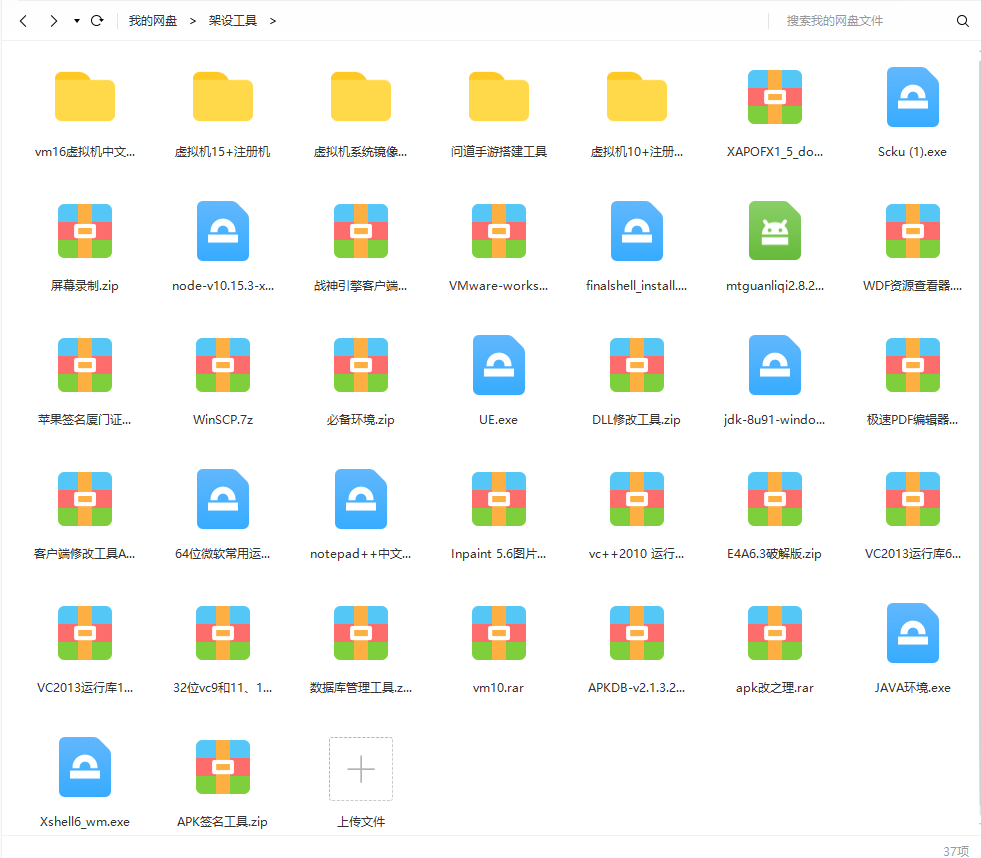Click the forward navigation arrow

[x=53, y=21]
